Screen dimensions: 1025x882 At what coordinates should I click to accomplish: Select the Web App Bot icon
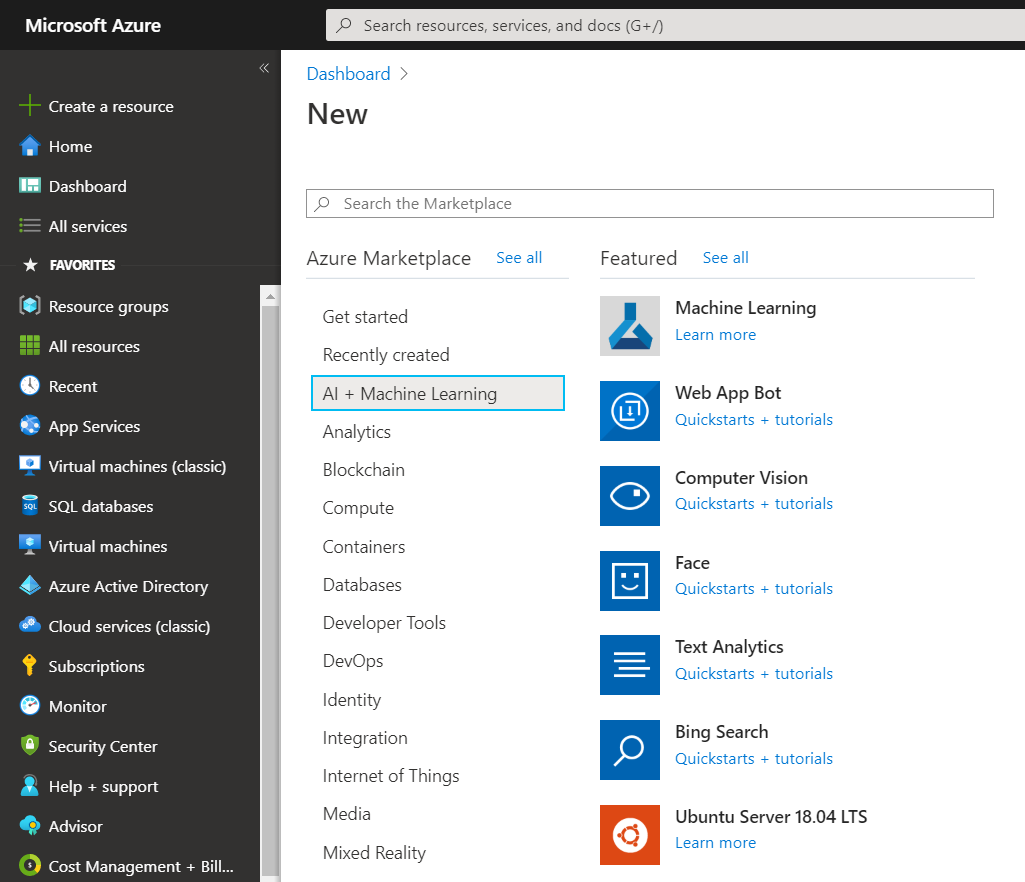[x=630, y=411]
